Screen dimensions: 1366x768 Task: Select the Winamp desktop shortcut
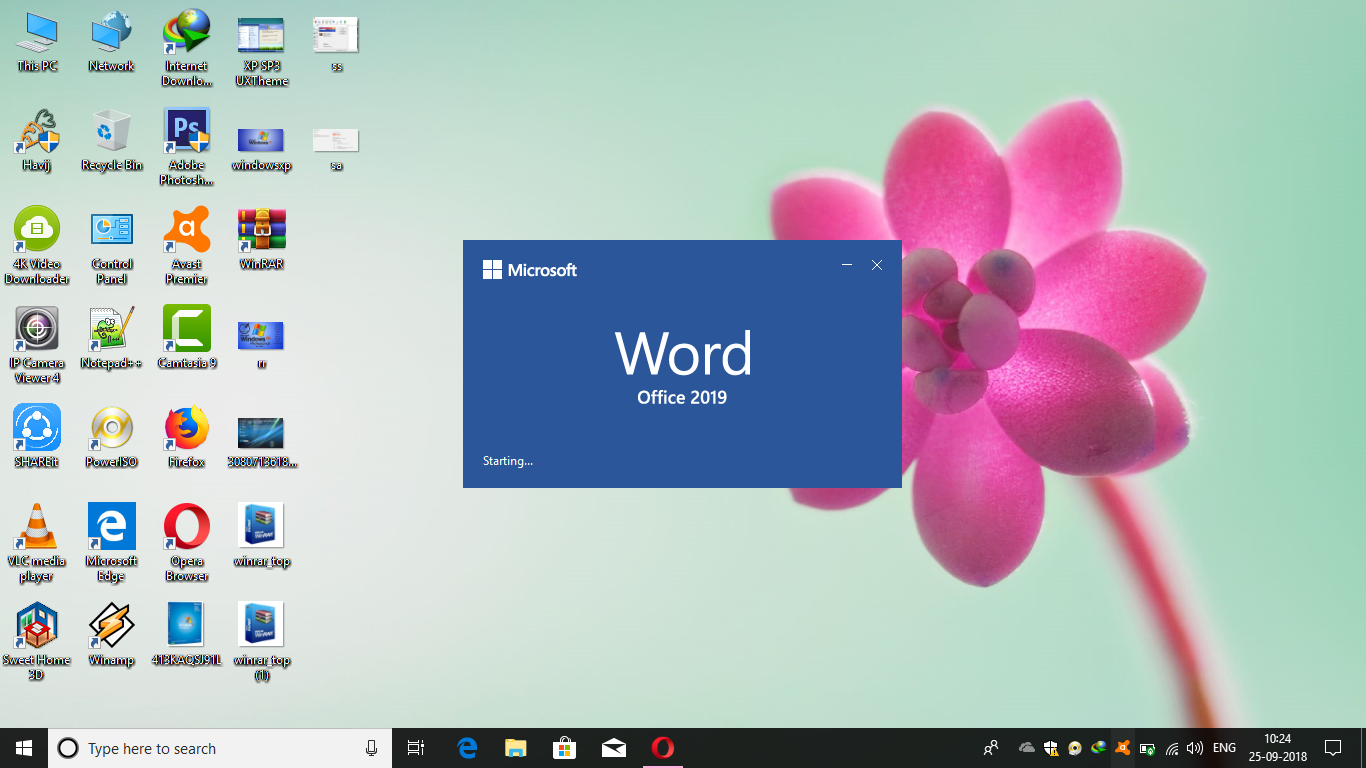[112, 635]
